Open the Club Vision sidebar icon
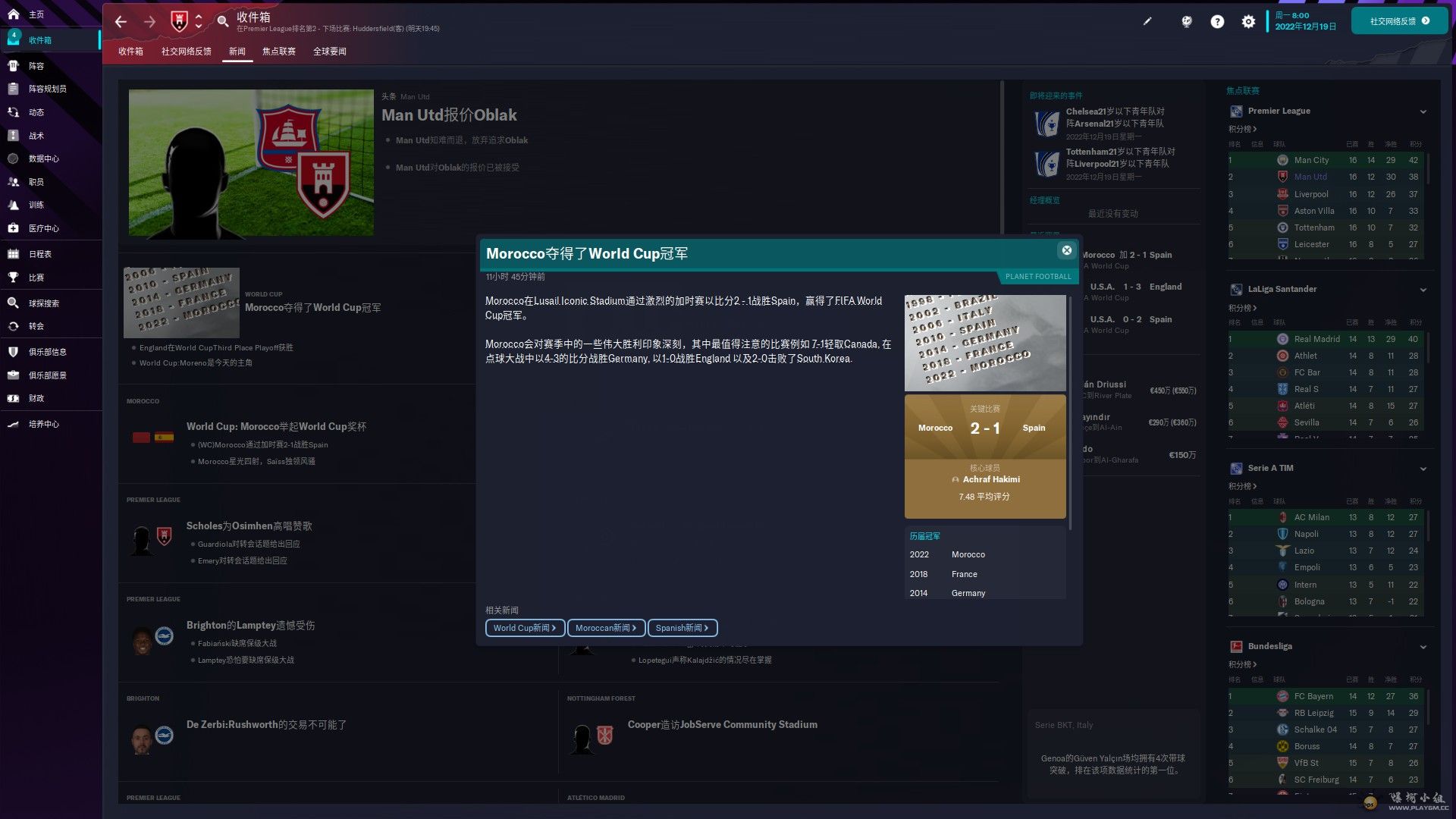This screenshot has width=1456, height=819. point(13,375)
